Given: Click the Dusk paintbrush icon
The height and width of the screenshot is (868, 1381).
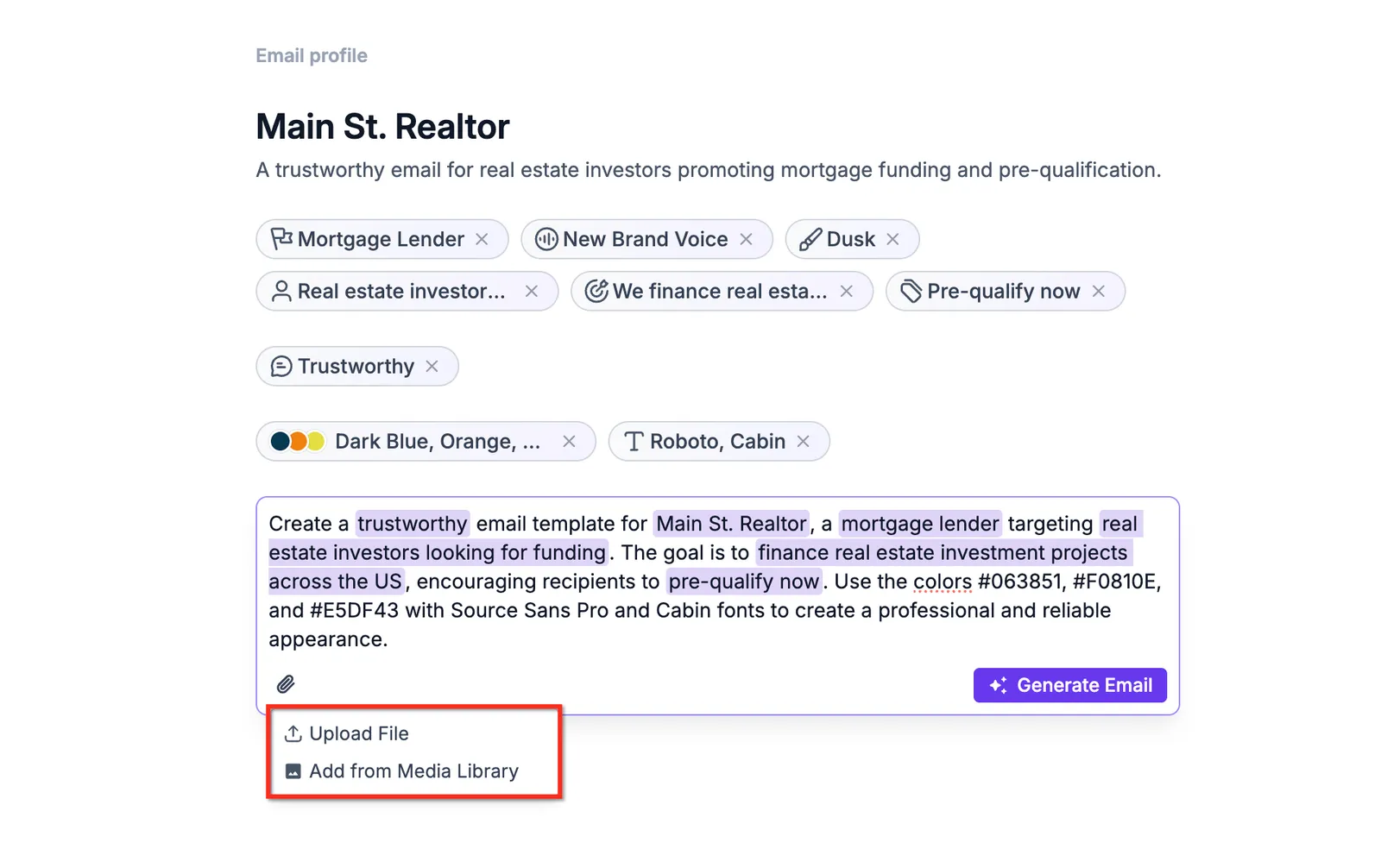Looking at the screenshot, I should [810, 239].
